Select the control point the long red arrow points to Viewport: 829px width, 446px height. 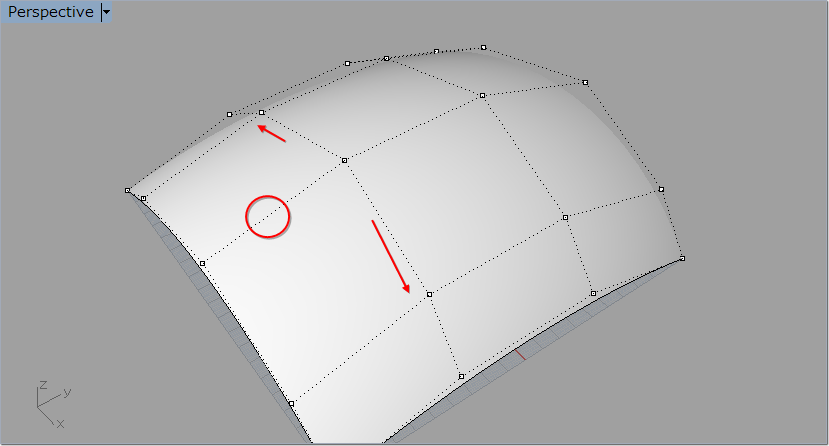429,294
